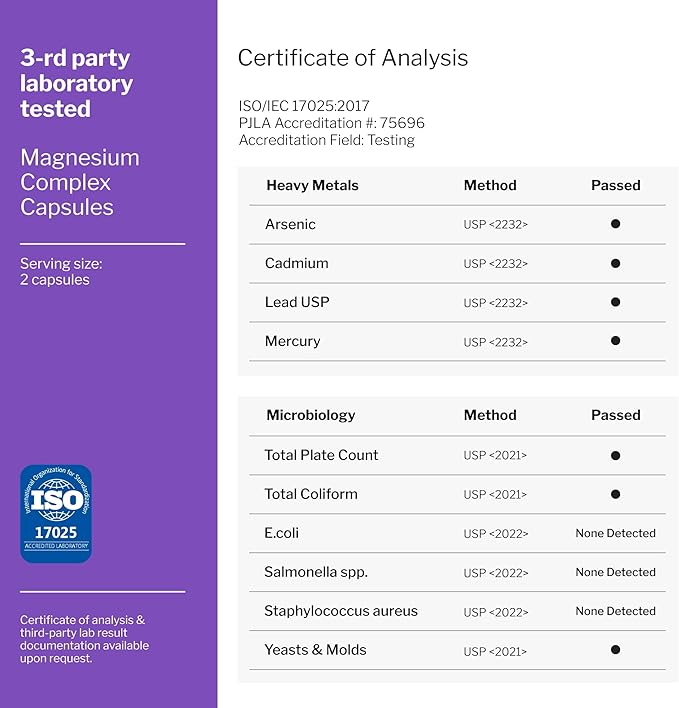Click the documentation available upon request note
This screenshot has height=708, width=679.
[84, 639]
